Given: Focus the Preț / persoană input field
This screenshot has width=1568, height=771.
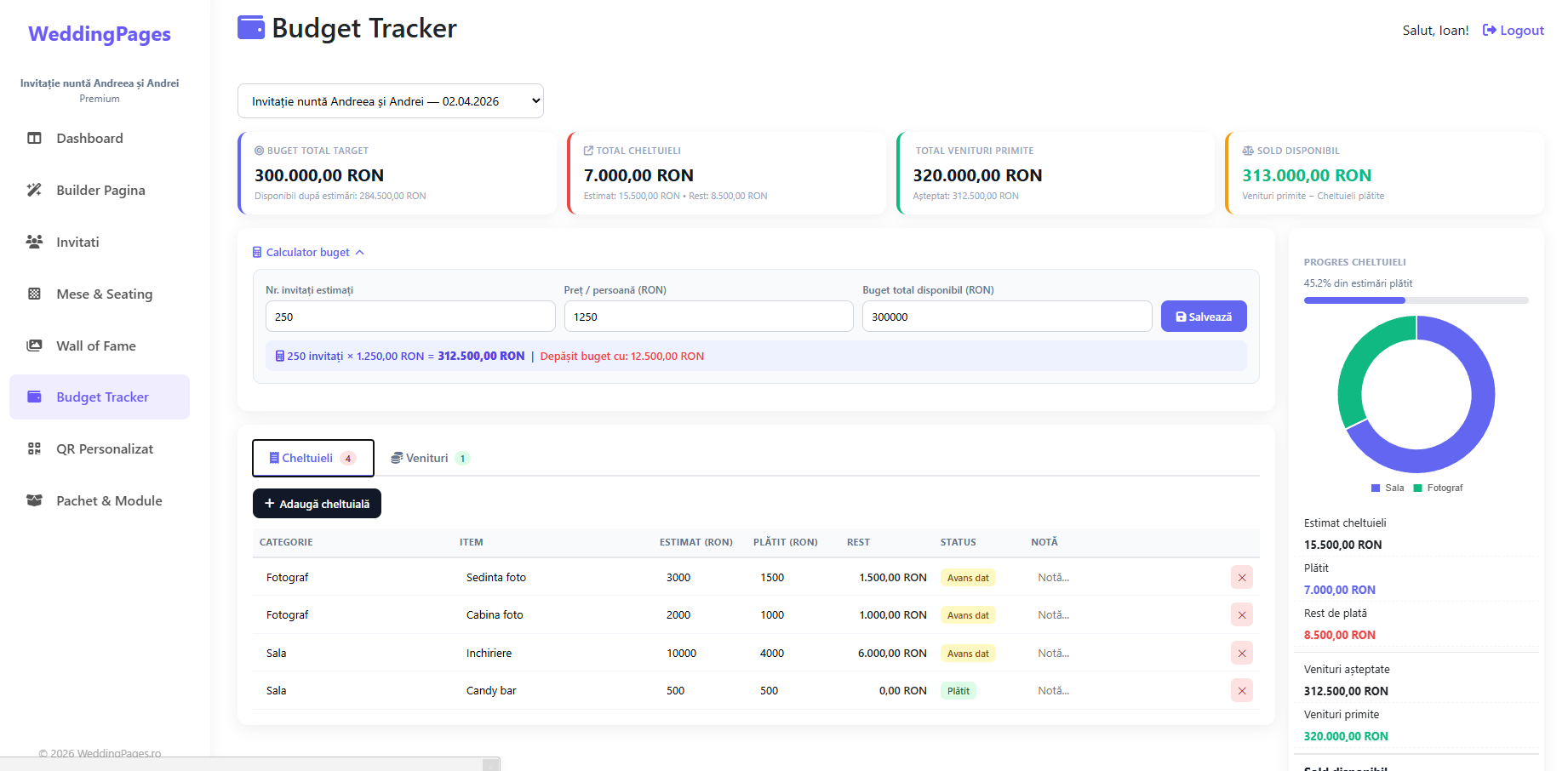Looking at the screenshot, I should 707,317.
